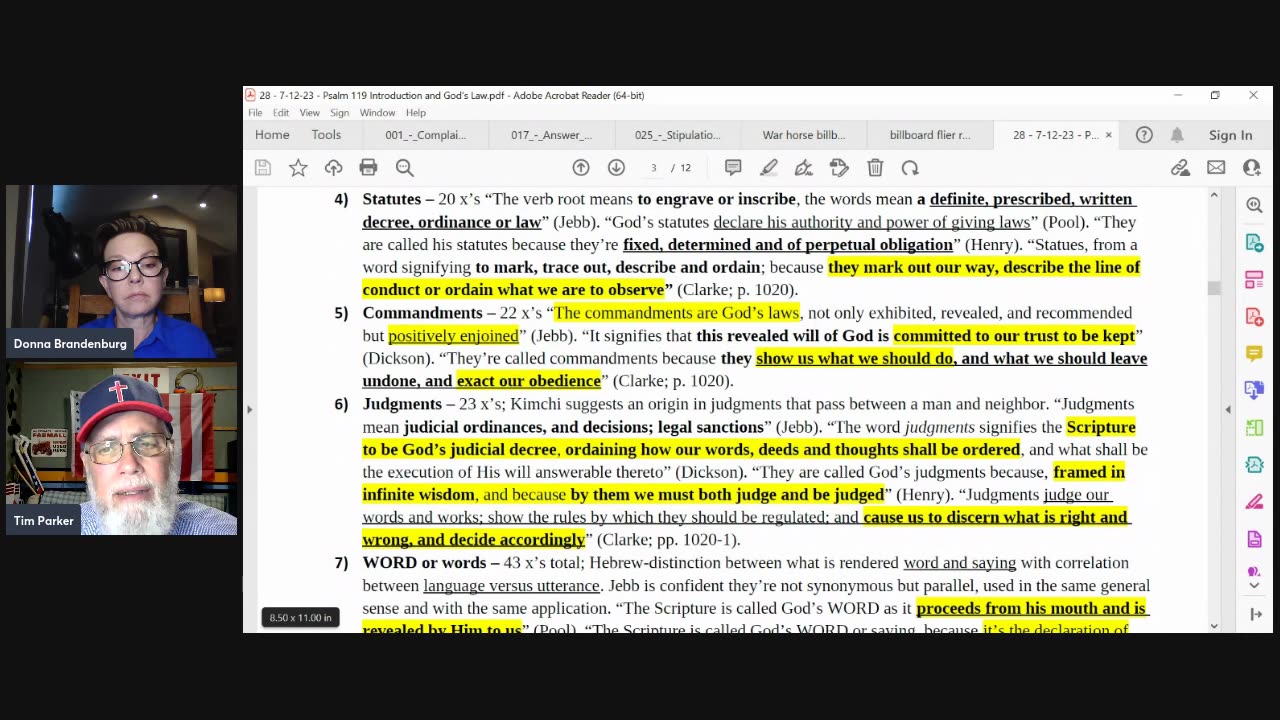
Task: Bookmark the file with the star icon
Action: coord(298,168)
